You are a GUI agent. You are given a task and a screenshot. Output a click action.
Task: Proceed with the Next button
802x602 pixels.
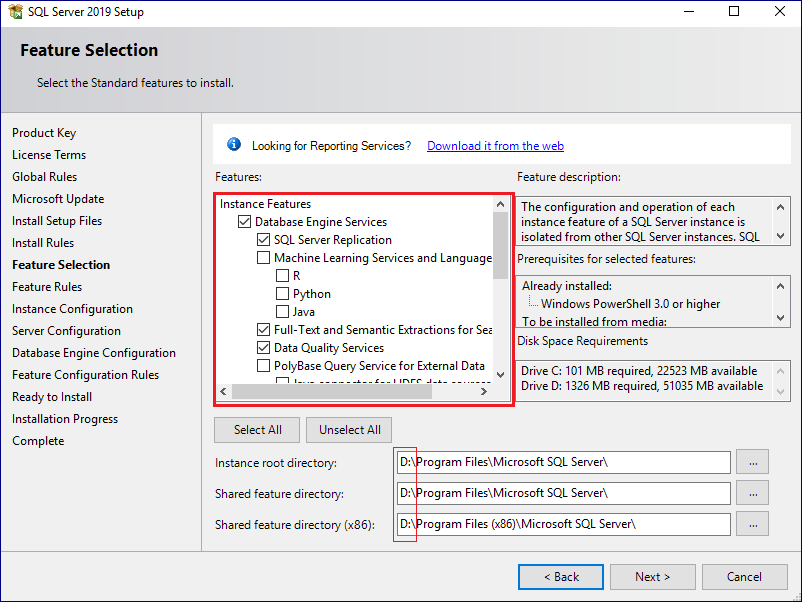click(x=653, y=577)
